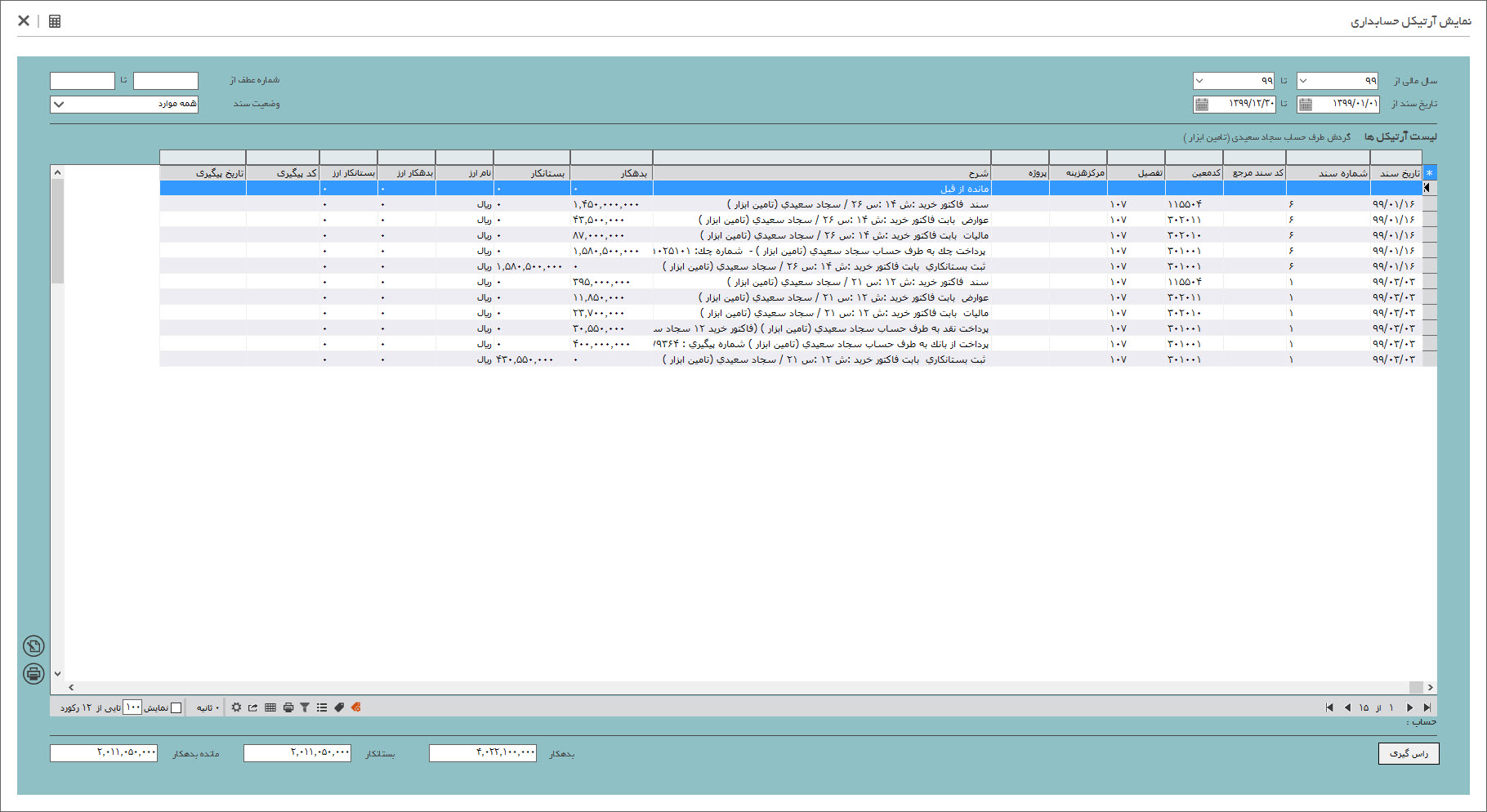The width and height of the screenshot is (1487, 812).
Task: Click the کدمعین column header
Action: tap(1195, 173)
